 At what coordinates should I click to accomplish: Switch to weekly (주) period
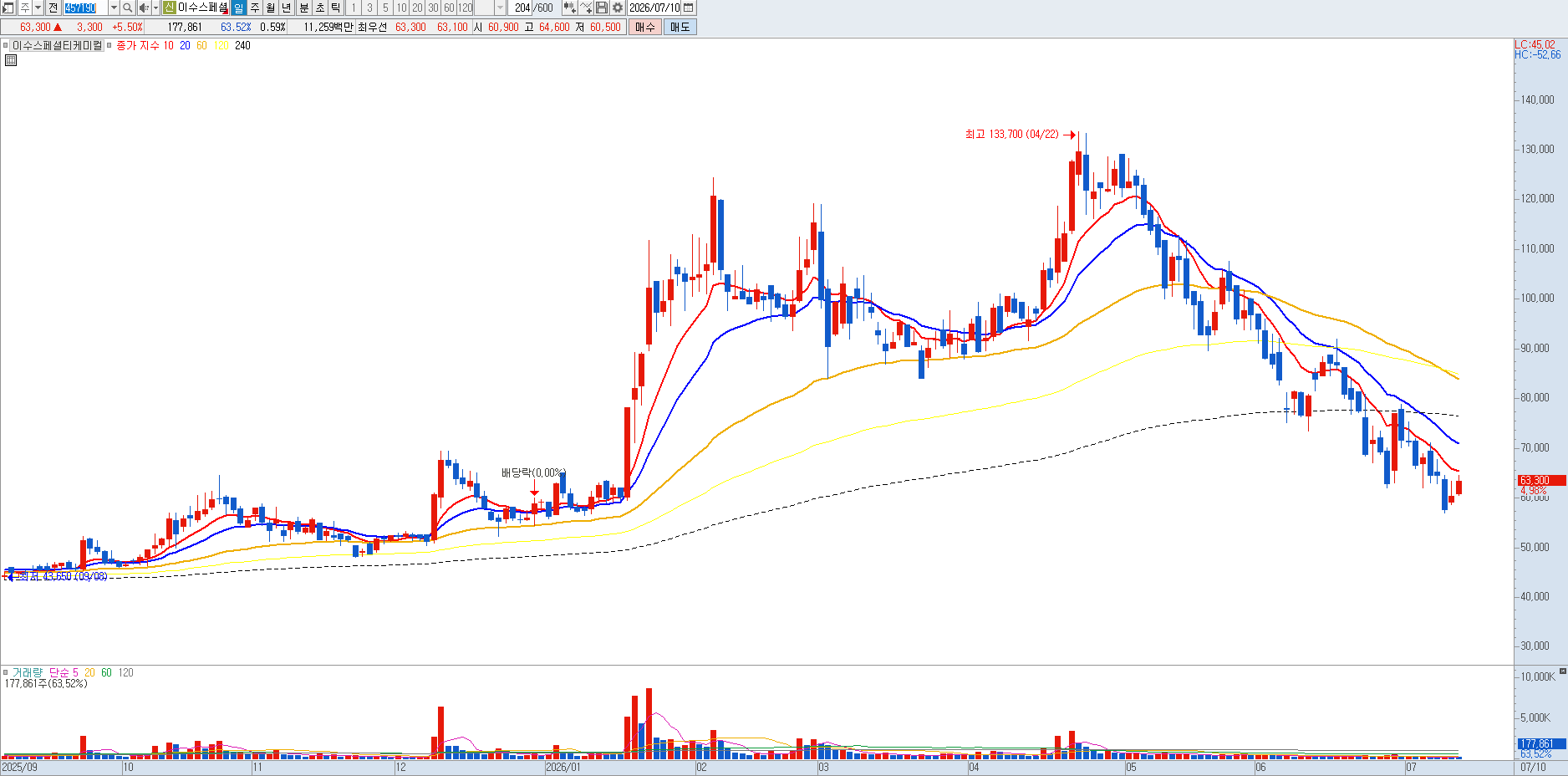255,8
